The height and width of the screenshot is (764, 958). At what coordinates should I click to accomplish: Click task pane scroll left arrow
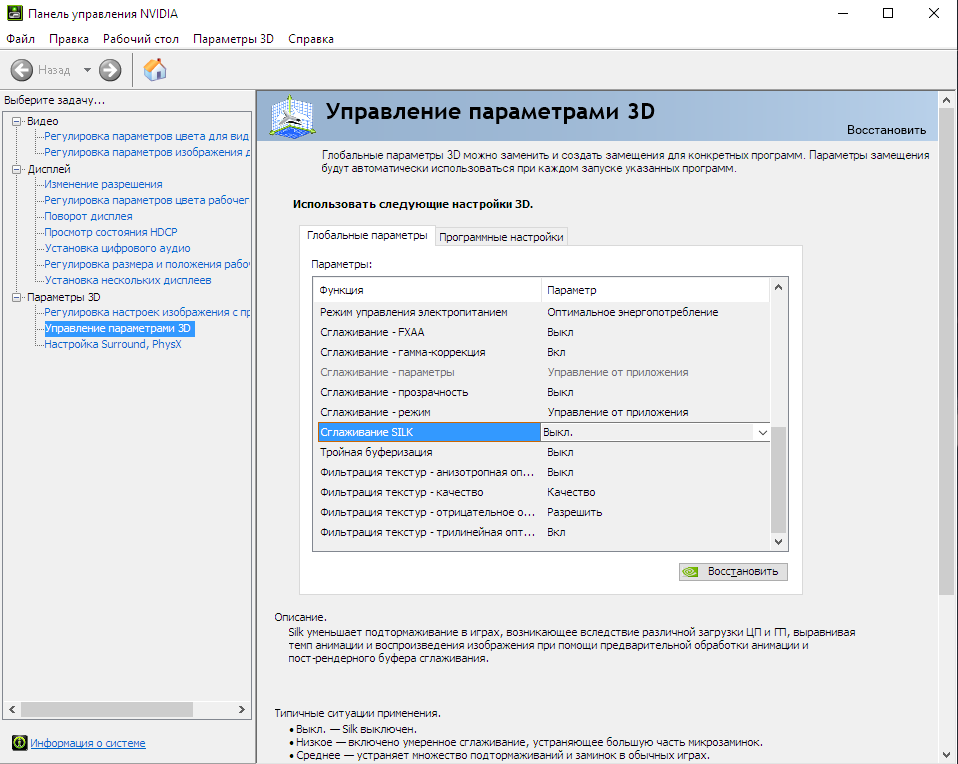[x=12, y=709]
